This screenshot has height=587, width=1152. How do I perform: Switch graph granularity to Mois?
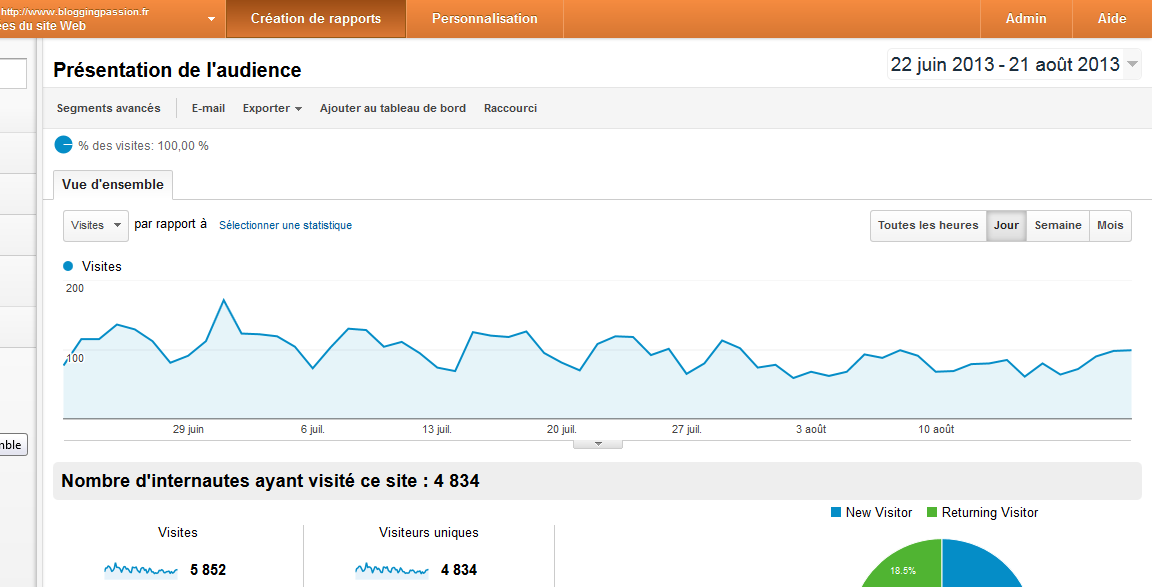[1110, 226]
